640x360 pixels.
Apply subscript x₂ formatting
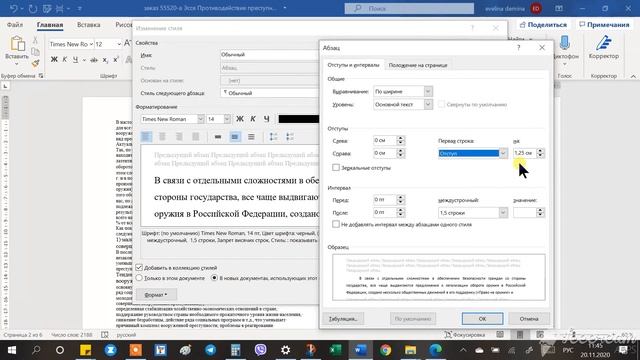pyautogui.click(x=105, y=60)
